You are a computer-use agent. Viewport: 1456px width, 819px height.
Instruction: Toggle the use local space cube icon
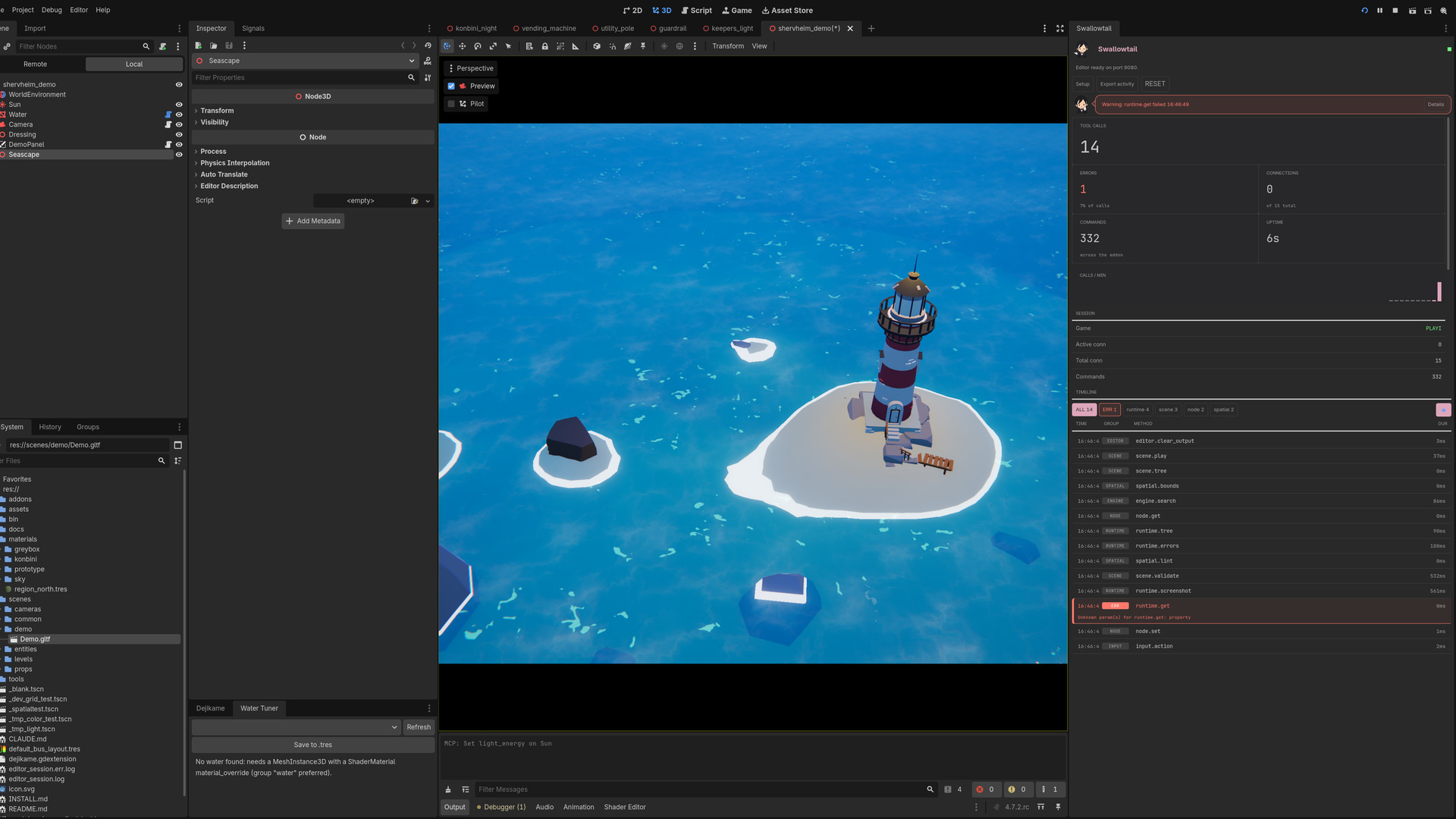(x=597, y=46)
